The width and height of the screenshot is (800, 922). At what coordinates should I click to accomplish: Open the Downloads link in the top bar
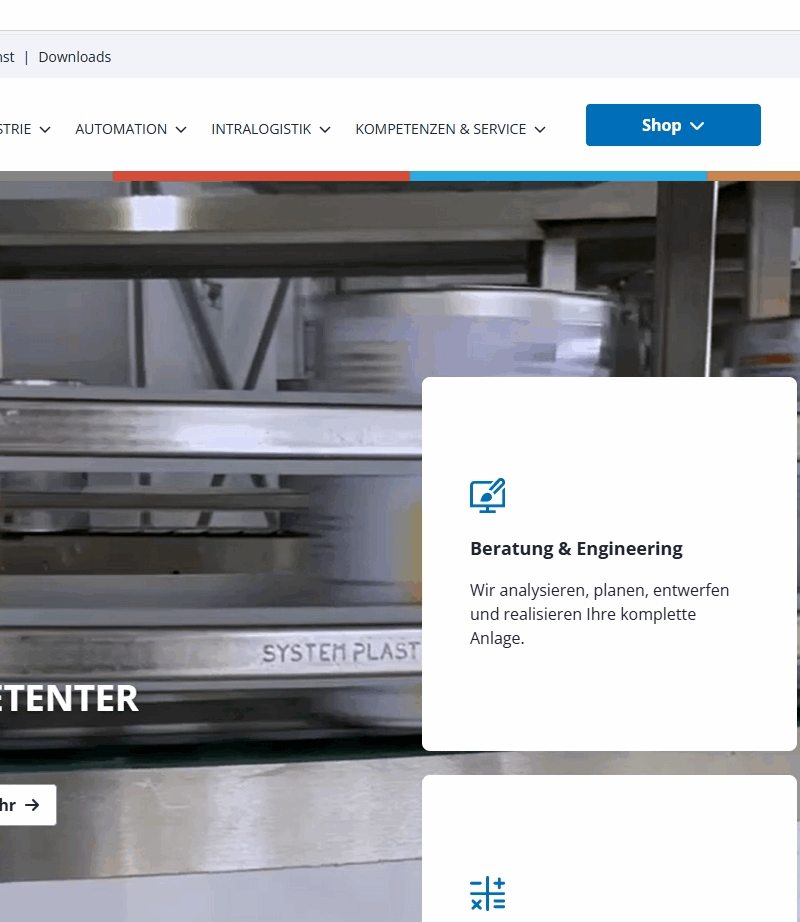tap(75, 57)
